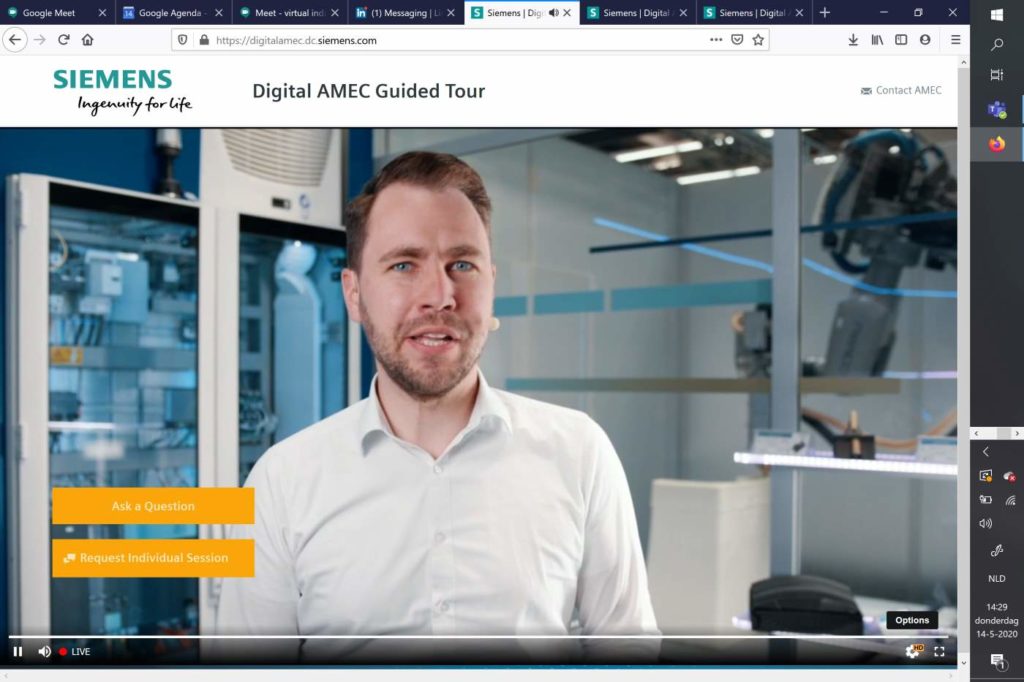This screenshot has height=682, width=1024.
Task: Open the Firefox hamburger menu
Action: (955, 40)
